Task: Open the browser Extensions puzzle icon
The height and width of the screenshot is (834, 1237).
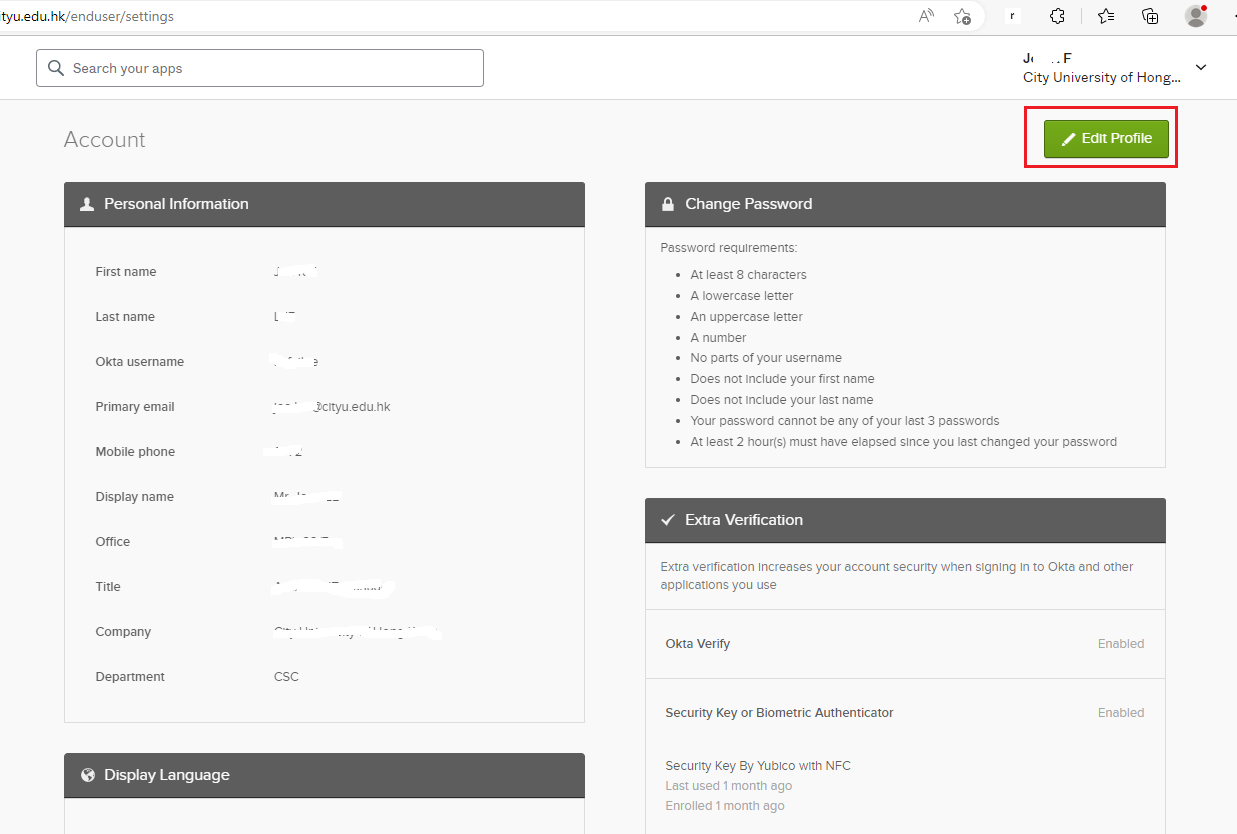Action: coord(1057,16)
